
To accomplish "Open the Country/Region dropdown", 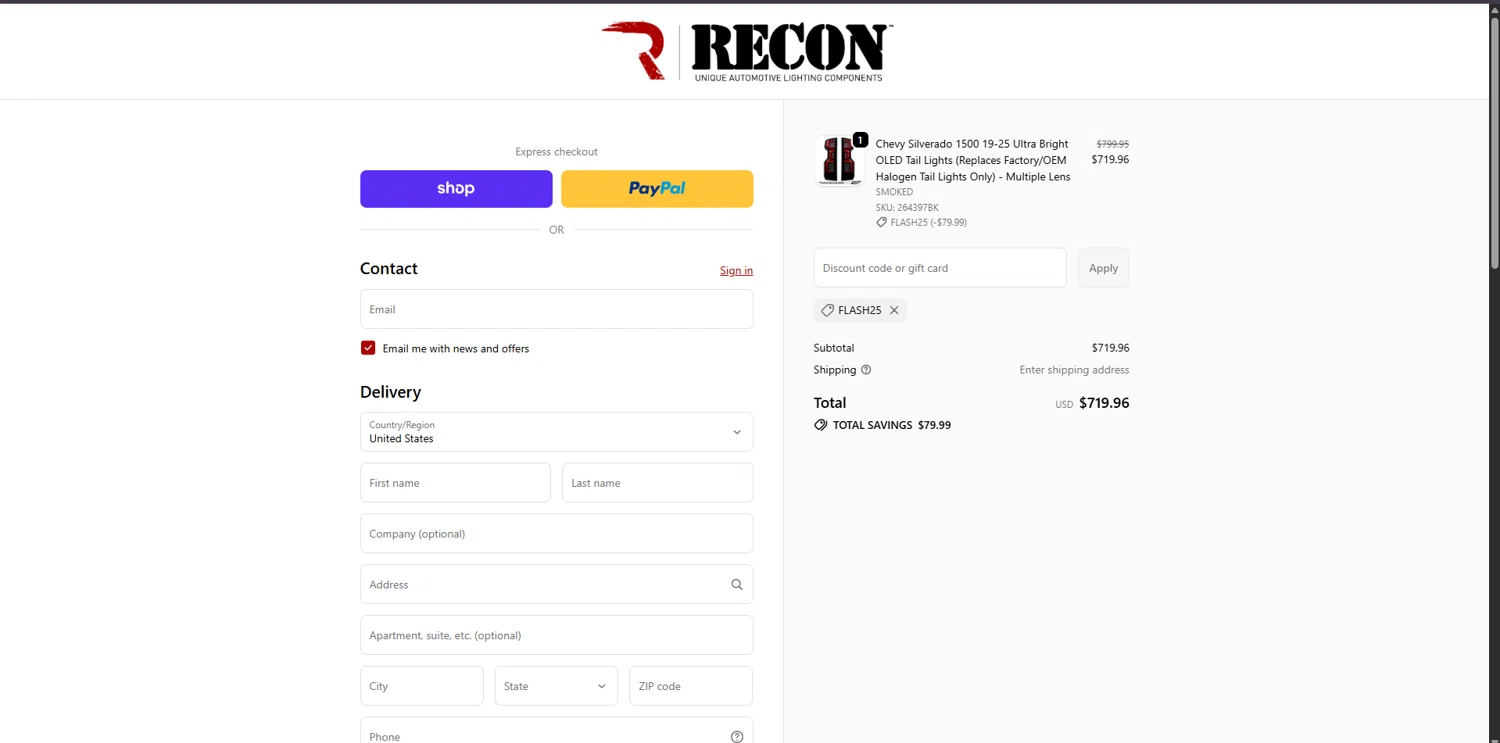I will [x=556, y=432].
